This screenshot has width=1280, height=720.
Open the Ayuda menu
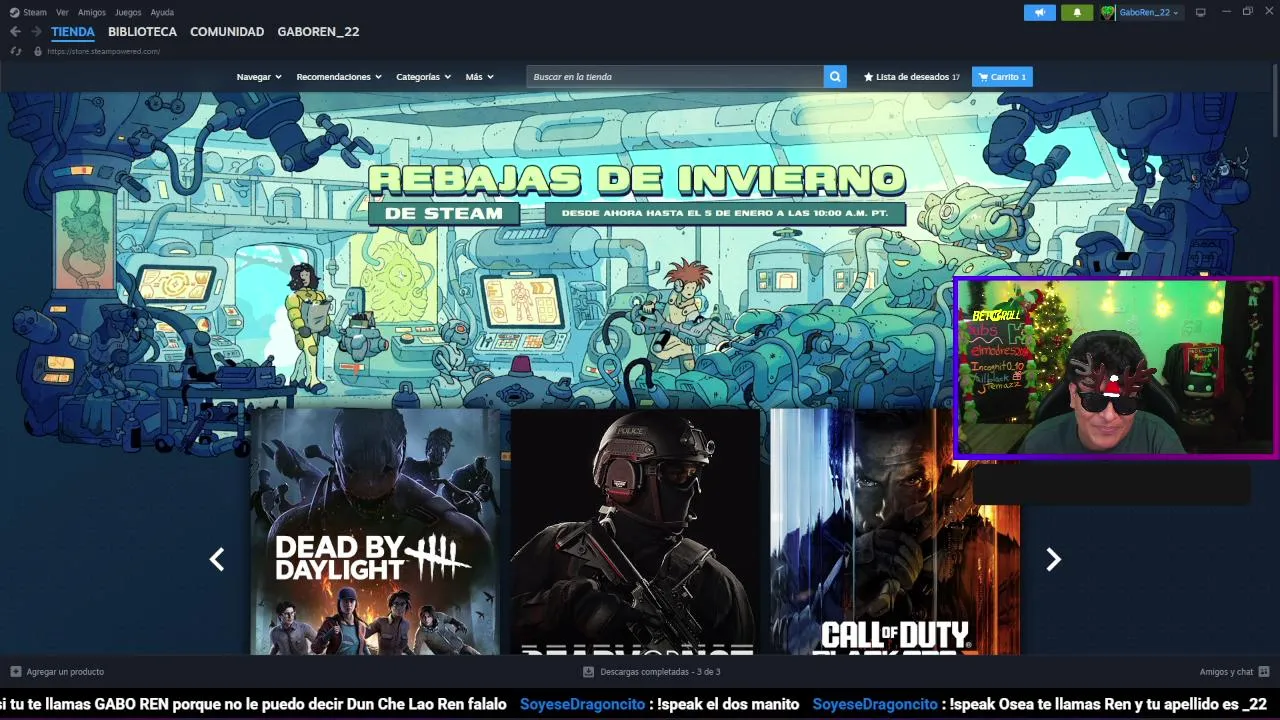(x=162, y=12)
